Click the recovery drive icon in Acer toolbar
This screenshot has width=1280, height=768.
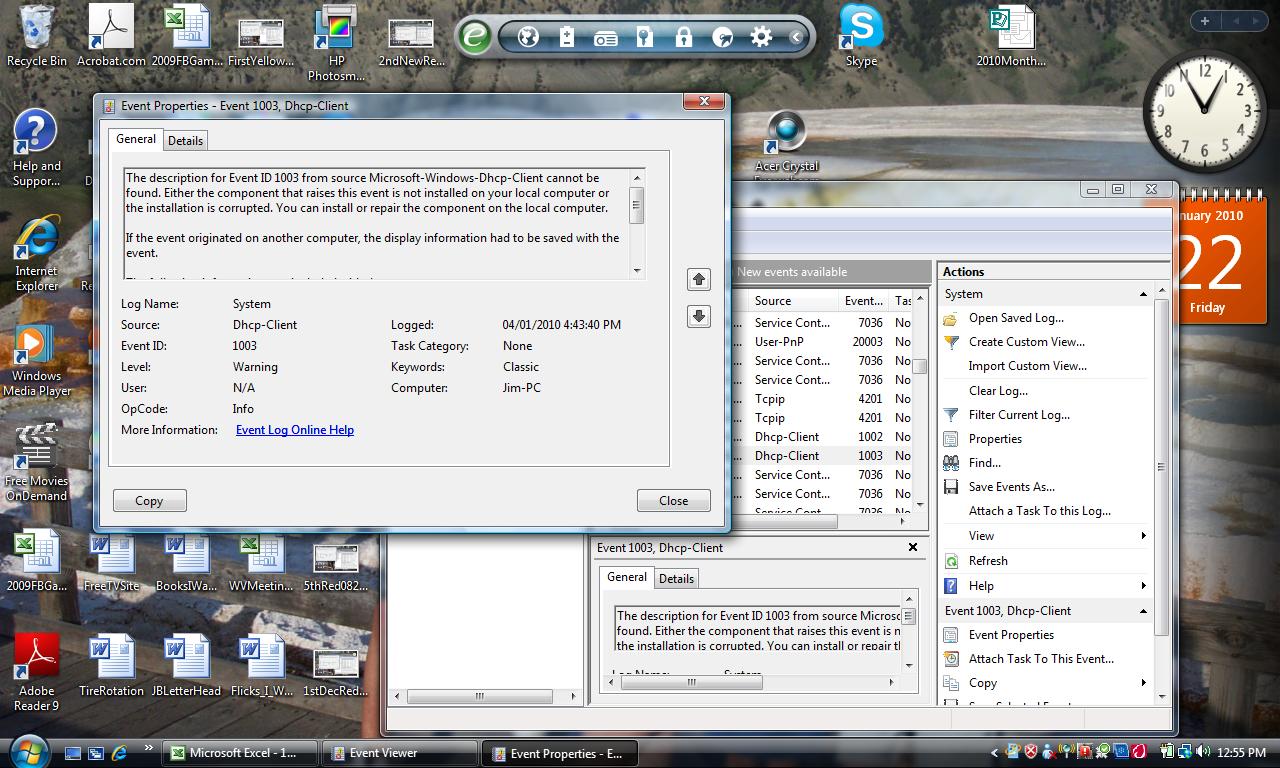pyautogui.click(x=606, y=38)
